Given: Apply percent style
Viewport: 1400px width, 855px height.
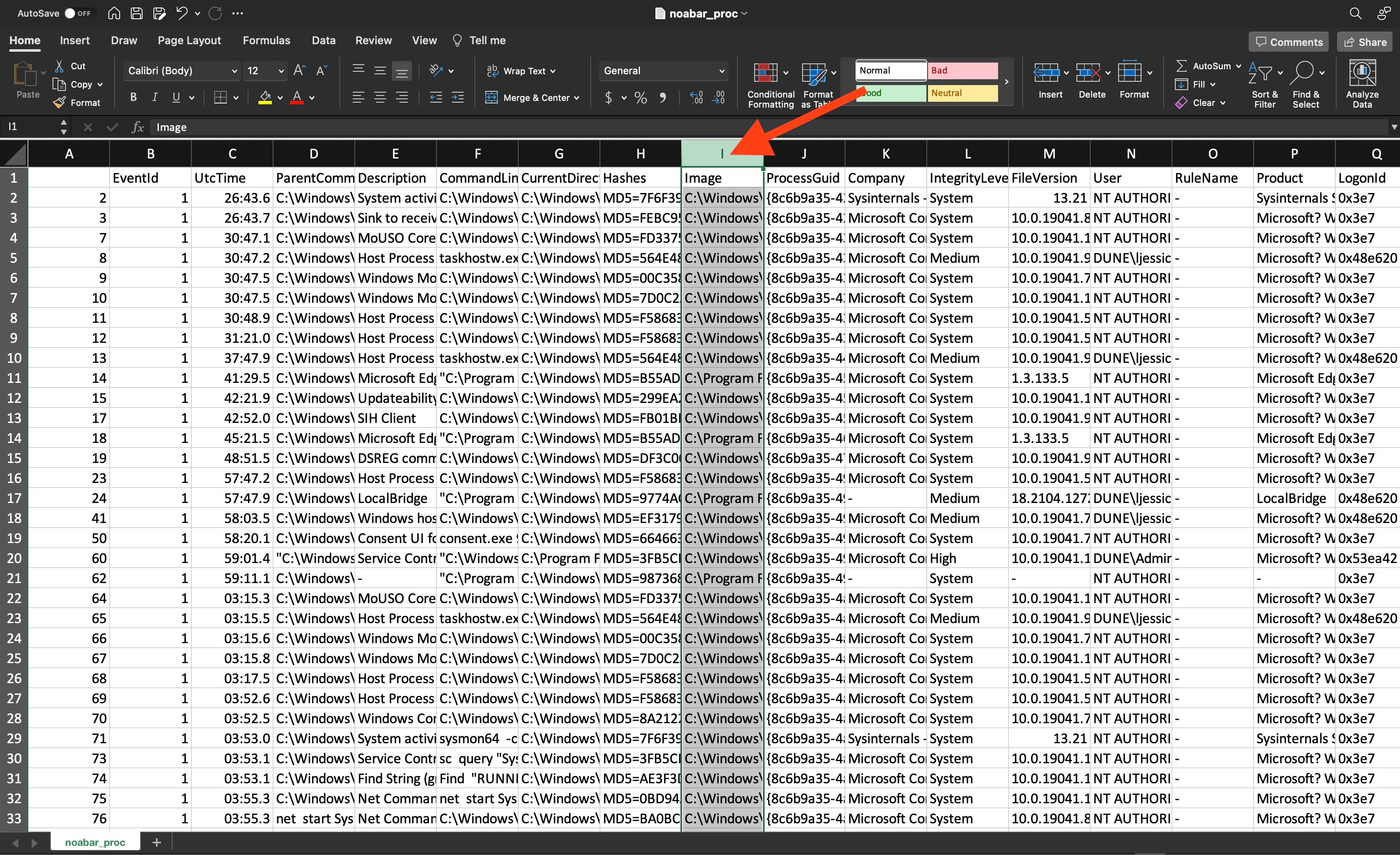Looking at the screenshot, I should [640, 98].
